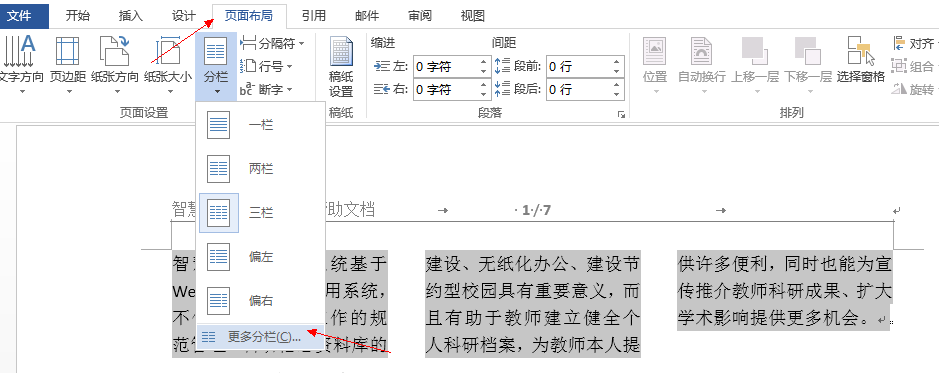Screen dimensions: 939x373
Task: Open the 稿纸设置 manuscript paper settings
Action: pos(341,67)
